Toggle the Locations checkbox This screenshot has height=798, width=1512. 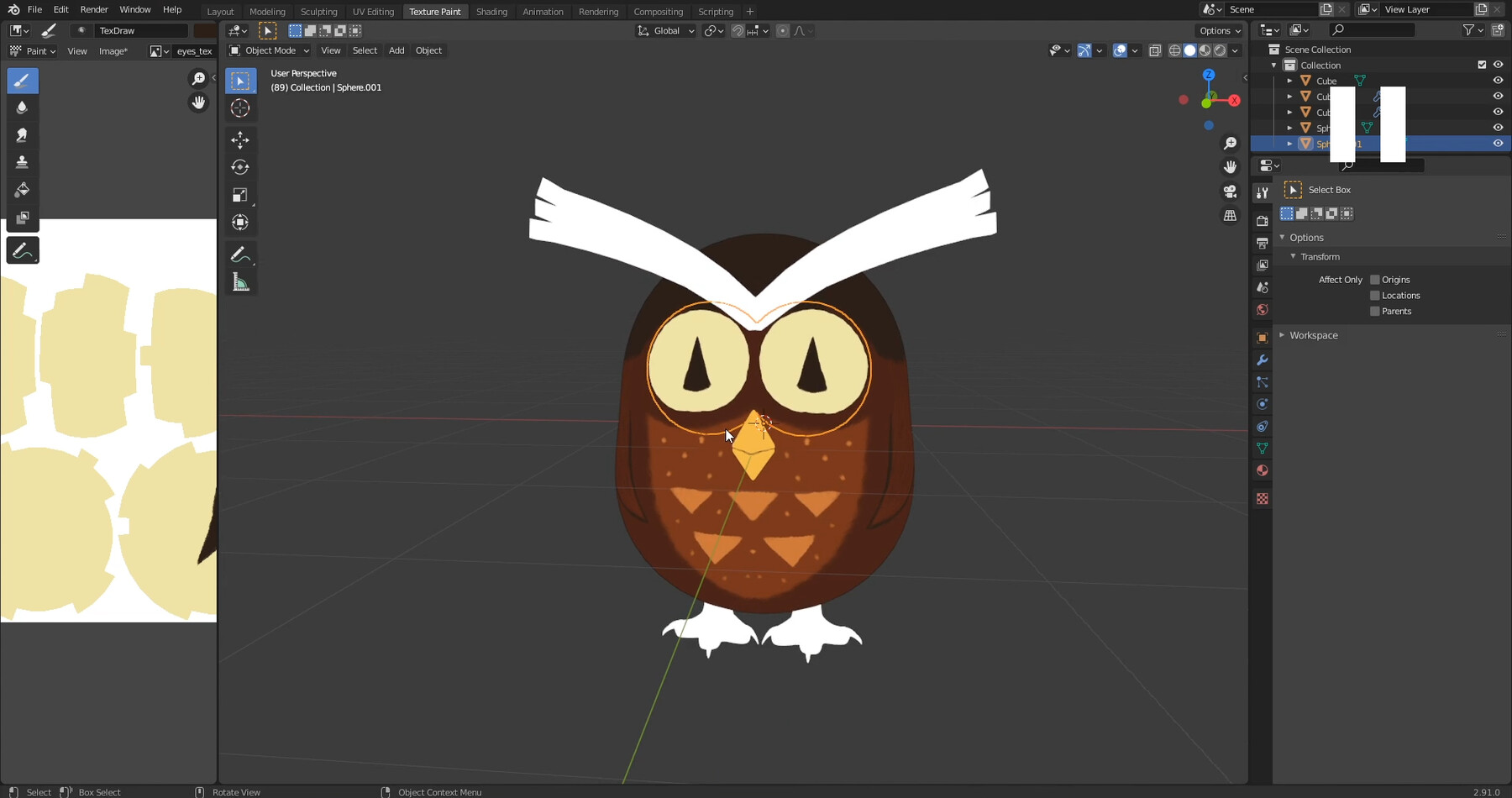click(1375, 295)
